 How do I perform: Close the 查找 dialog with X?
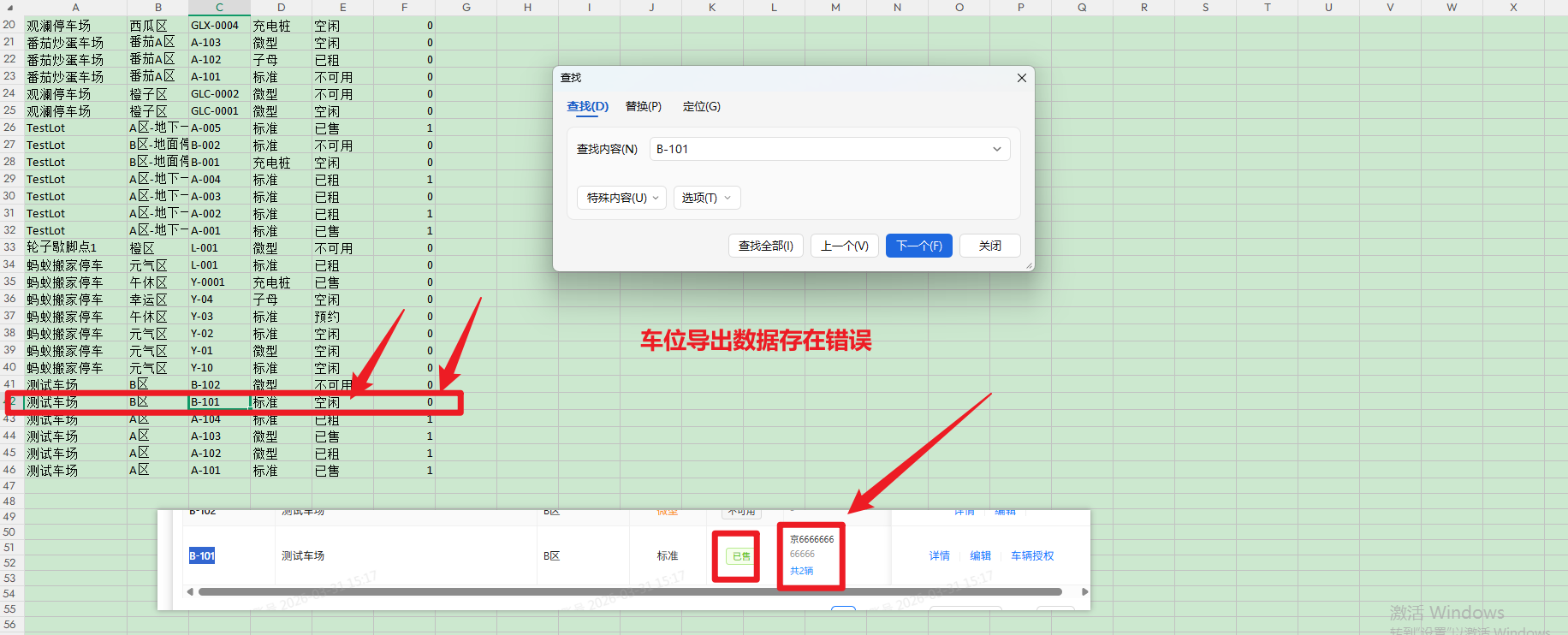[1021, 78]
